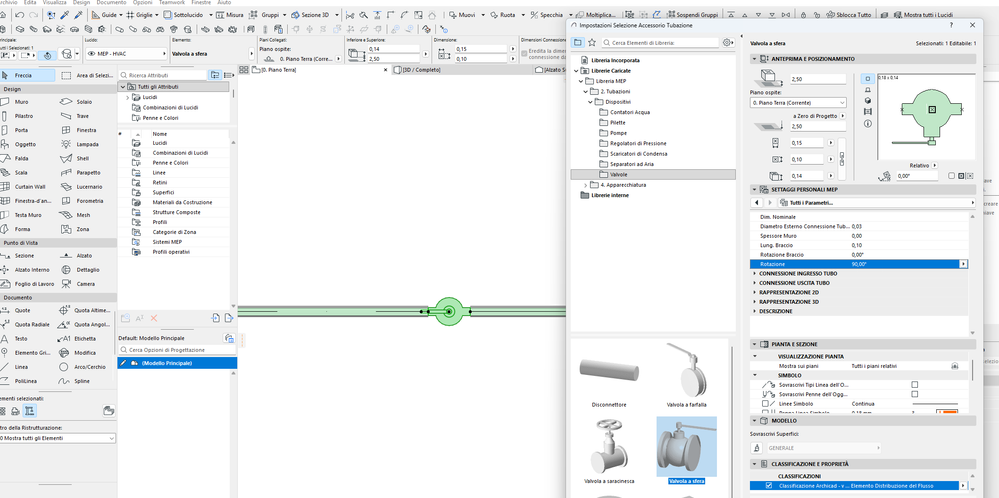Switch library browser to favorites star view
This screenshot has height=498, width=999.
[592, 43]
